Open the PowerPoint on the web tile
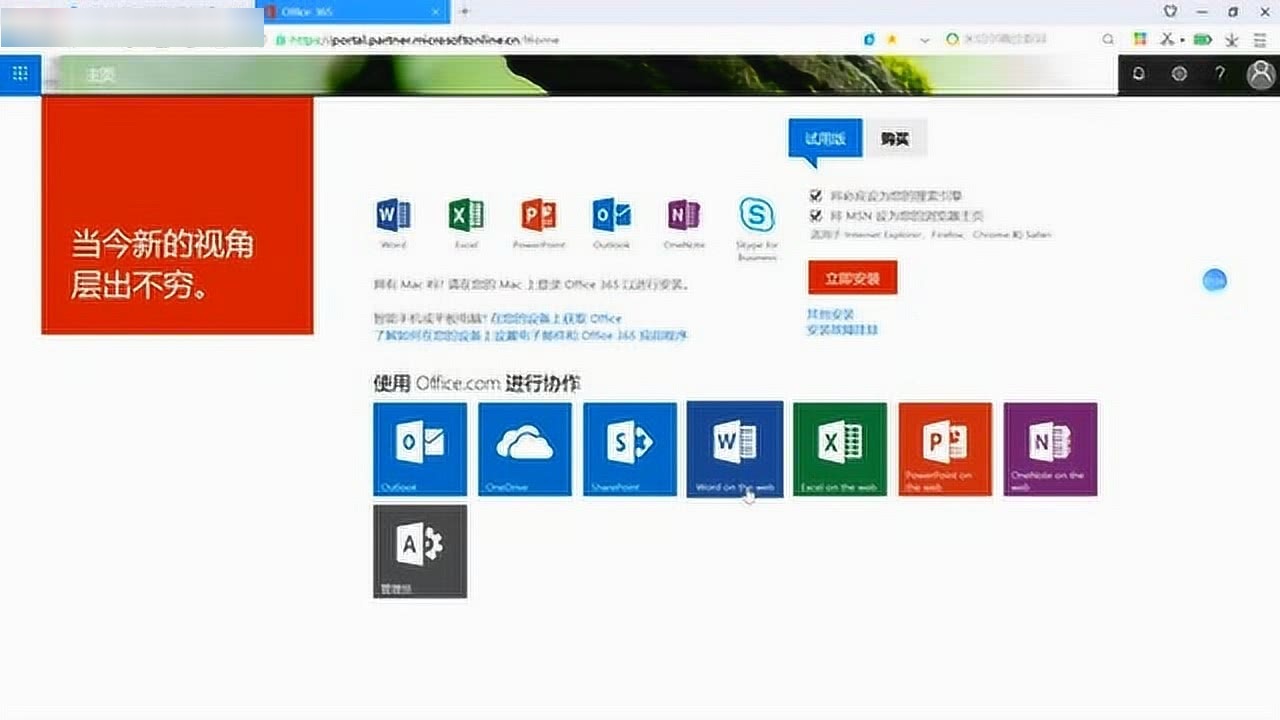1280x720 pixels. (945, 448)
